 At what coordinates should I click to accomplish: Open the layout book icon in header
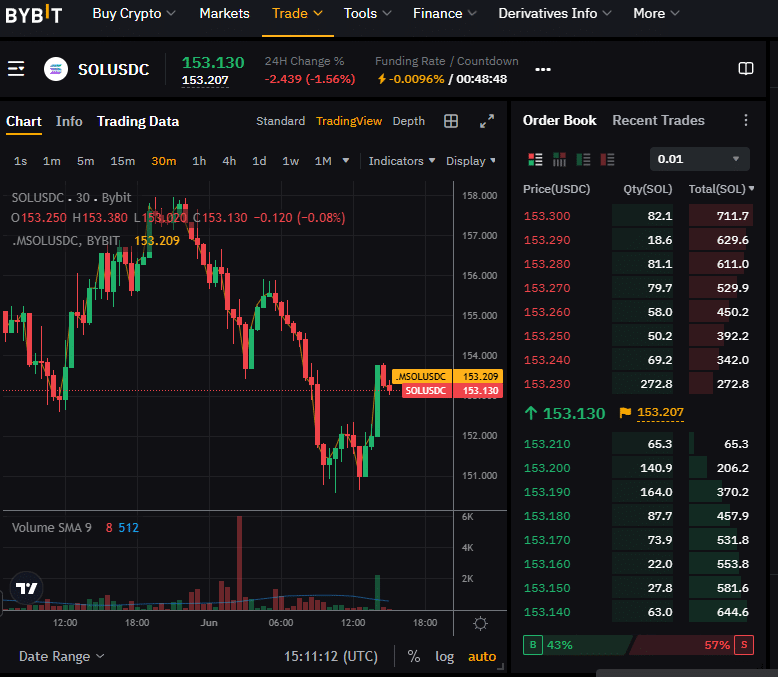(746, 68)
